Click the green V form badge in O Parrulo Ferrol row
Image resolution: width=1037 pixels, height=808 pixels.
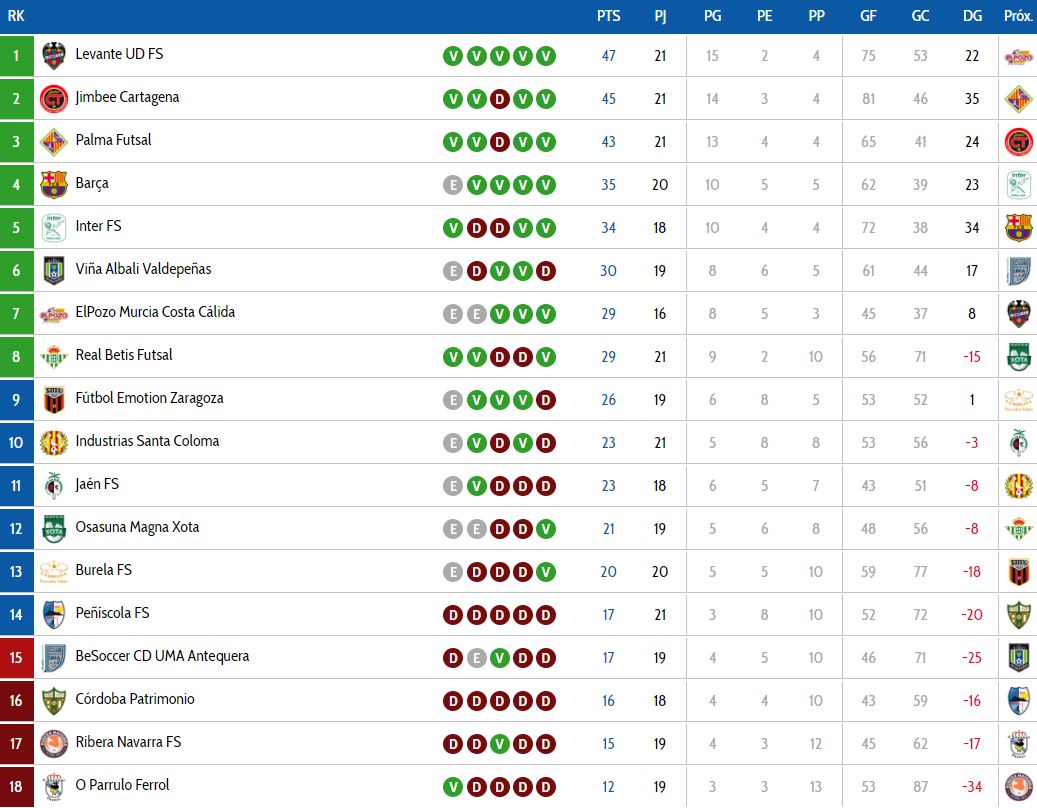[x=453, y=787]
